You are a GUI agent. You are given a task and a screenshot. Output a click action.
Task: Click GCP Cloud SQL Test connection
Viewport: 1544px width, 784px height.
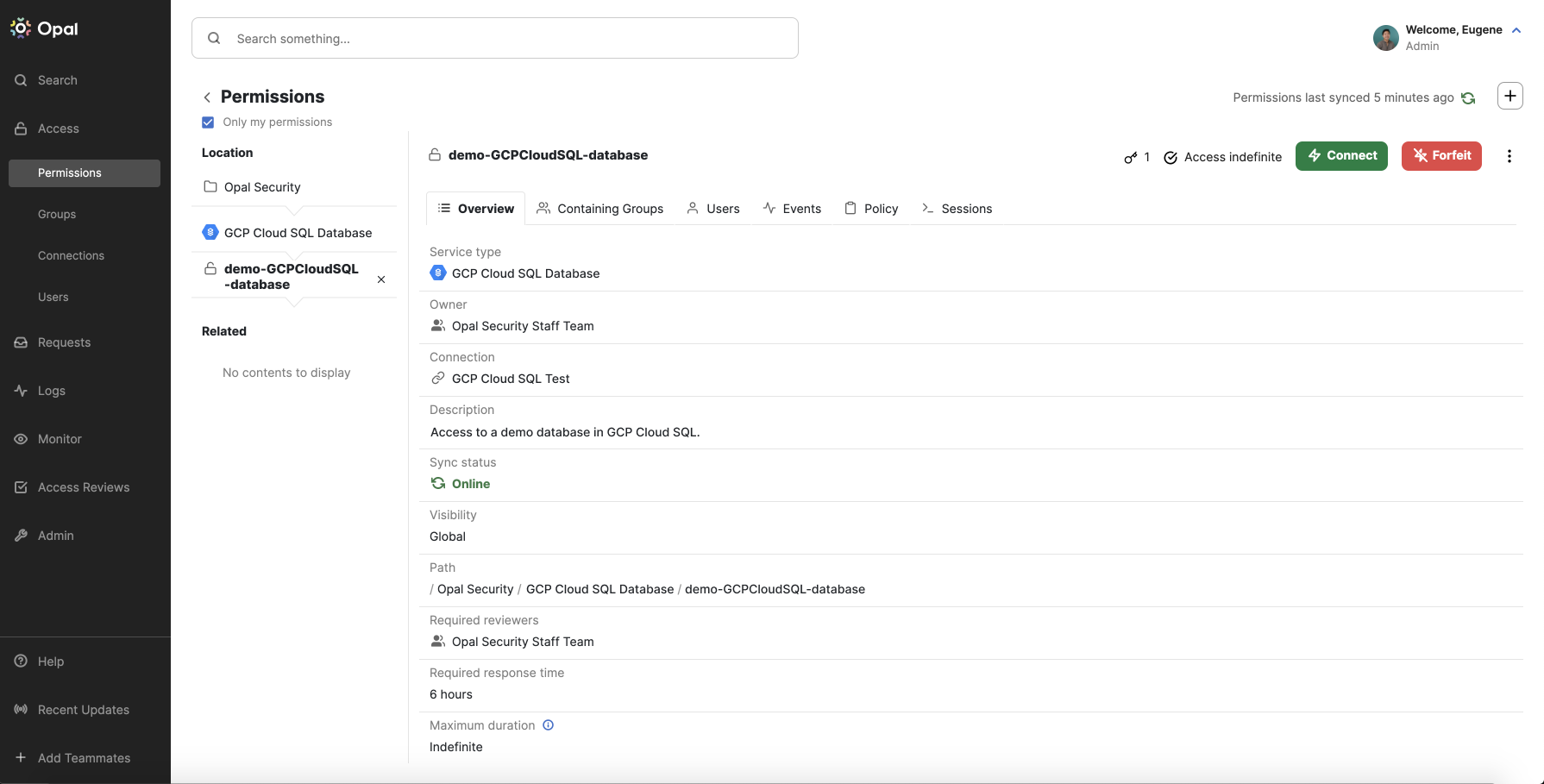(x=500, y=379)
